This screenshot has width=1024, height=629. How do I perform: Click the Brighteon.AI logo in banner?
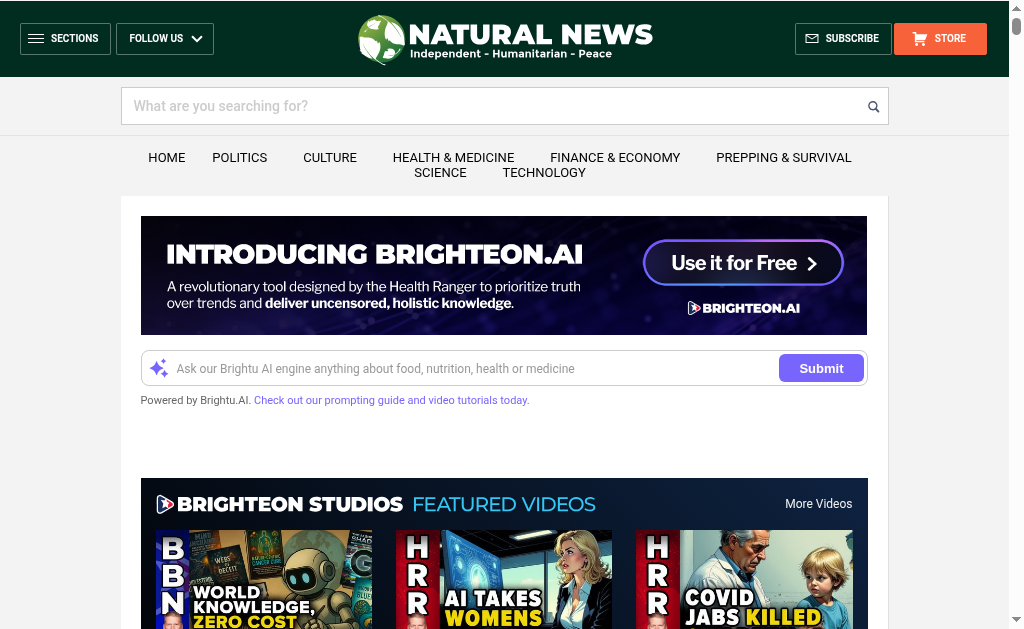(743, 308)
